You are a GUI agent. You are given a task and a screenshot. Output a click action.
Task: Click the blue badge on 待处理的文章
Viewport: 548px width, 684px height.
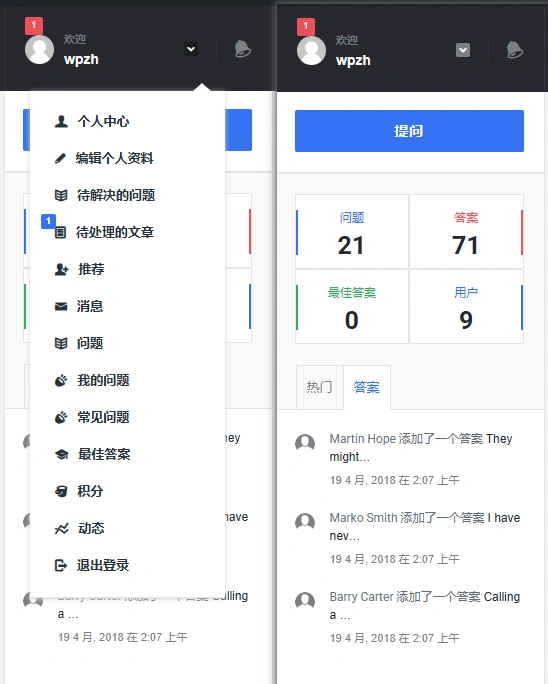(48, 221)
